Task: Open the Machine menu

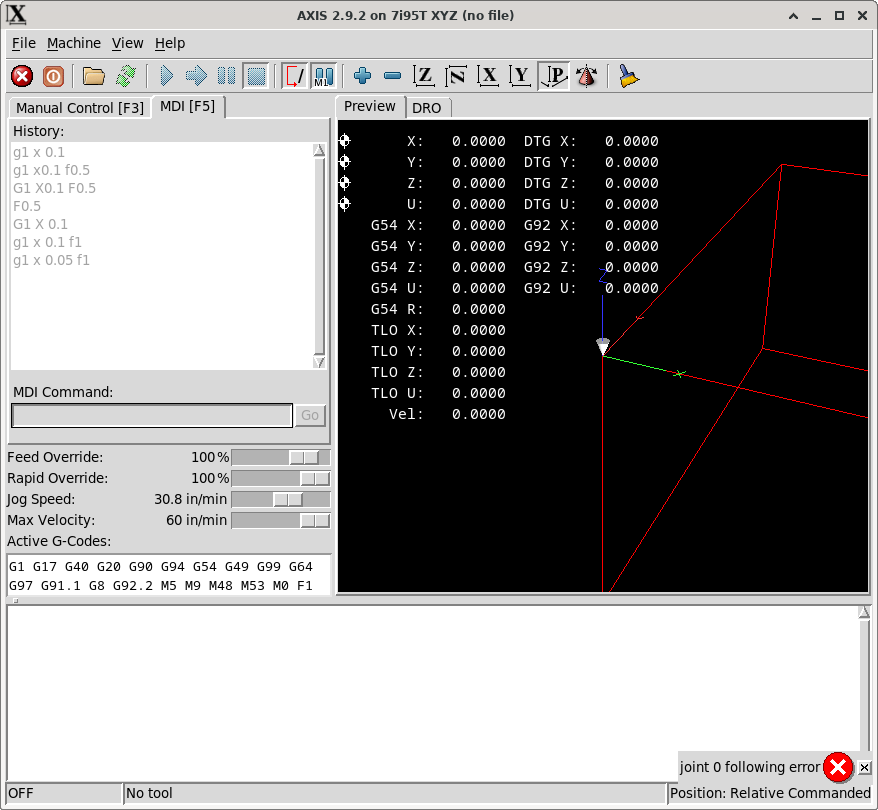Action: pos(74,43)
